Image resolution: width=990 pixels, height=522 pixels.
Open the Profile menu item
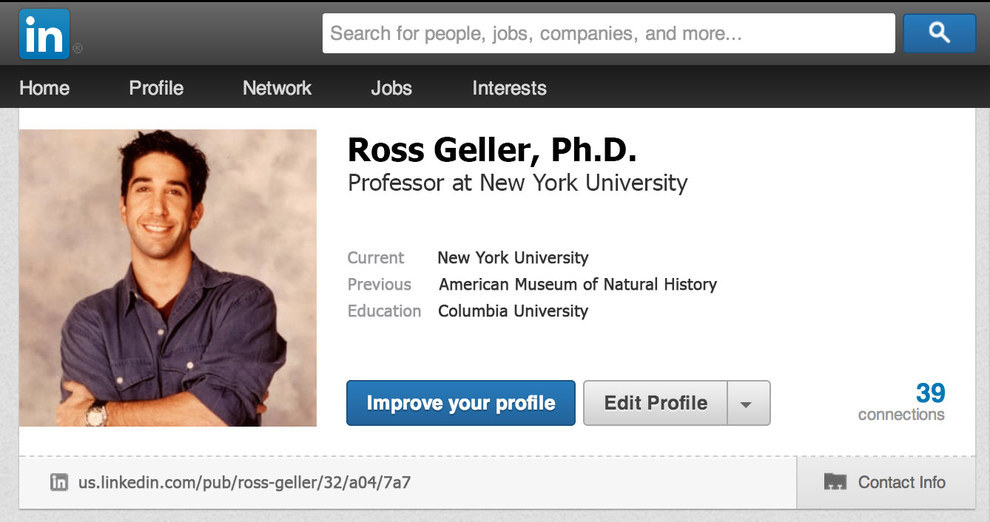click(156, 88)
